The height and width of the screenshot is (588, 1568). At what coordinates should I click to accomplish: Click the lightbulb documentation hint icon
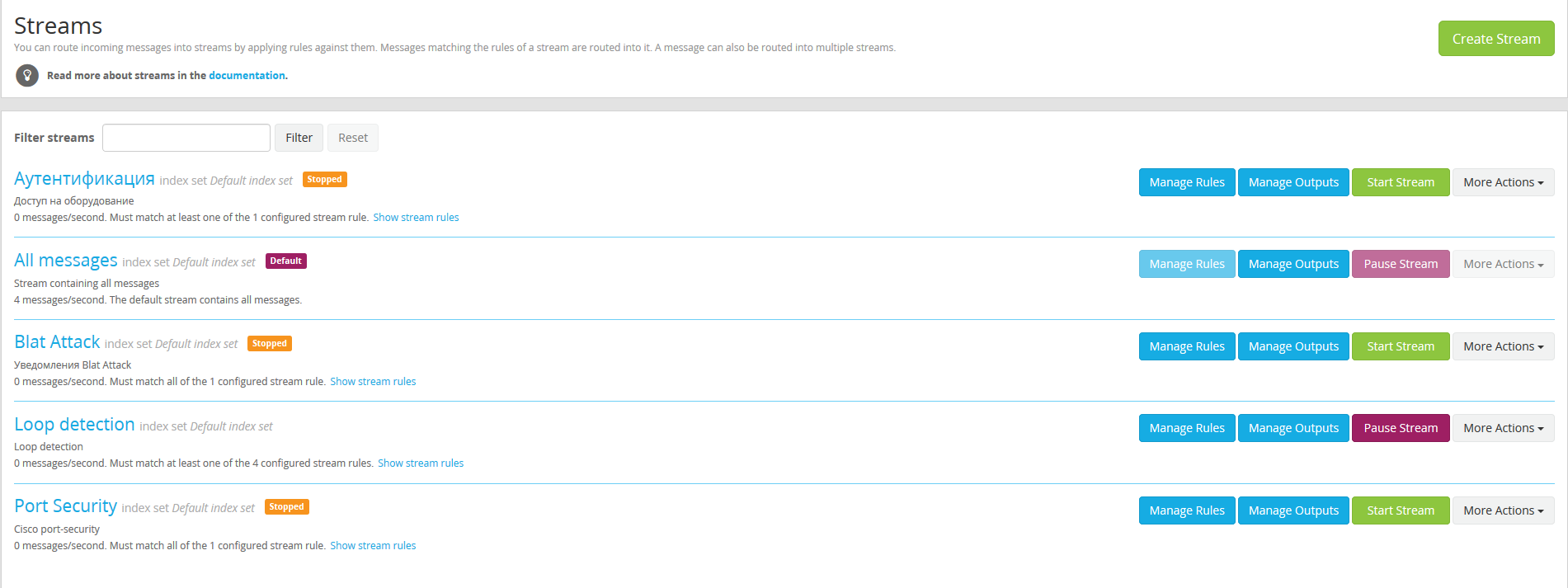(27, 76)
